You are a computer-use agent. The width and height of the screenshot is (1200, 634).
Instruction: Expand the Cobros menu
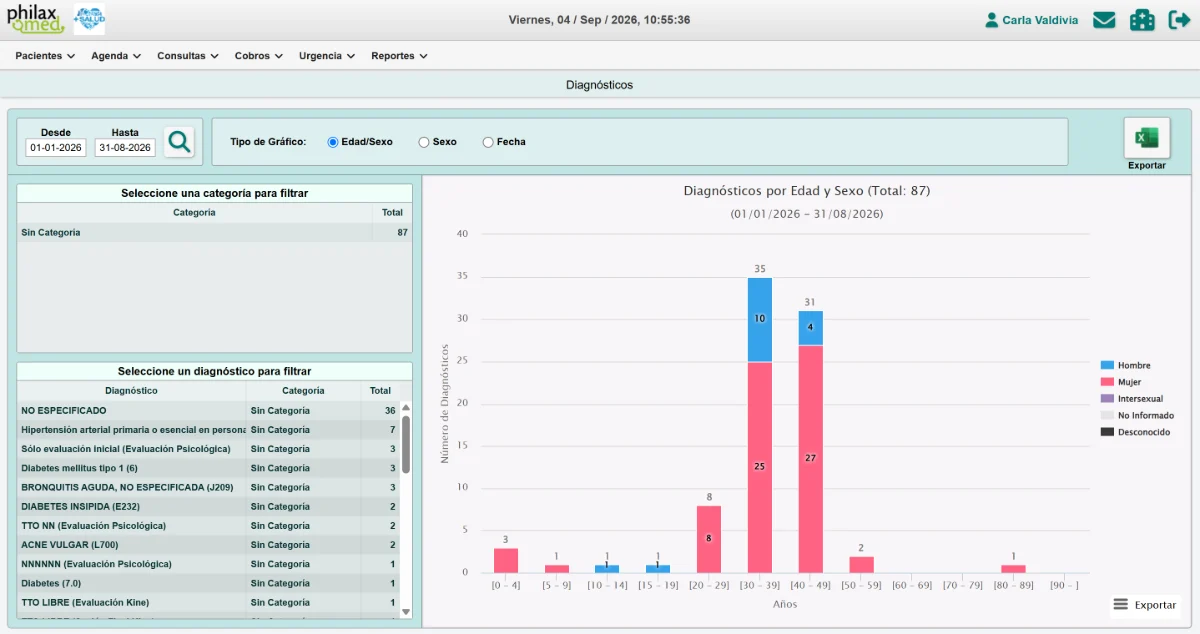click(x=259, y=56)
